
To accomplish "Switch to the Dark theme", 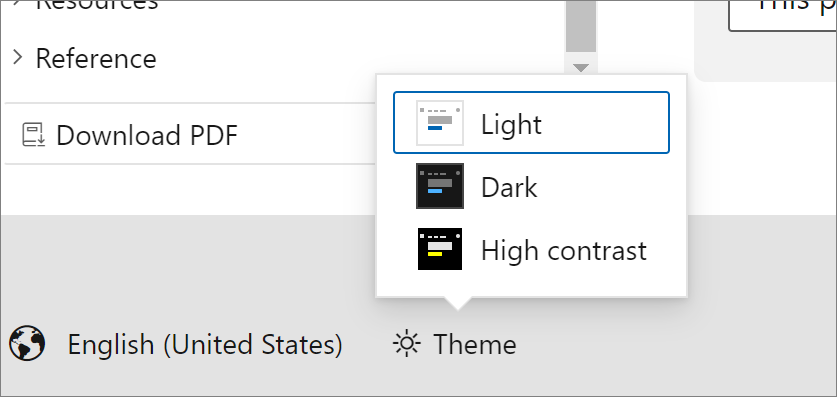I will [531, 186].
